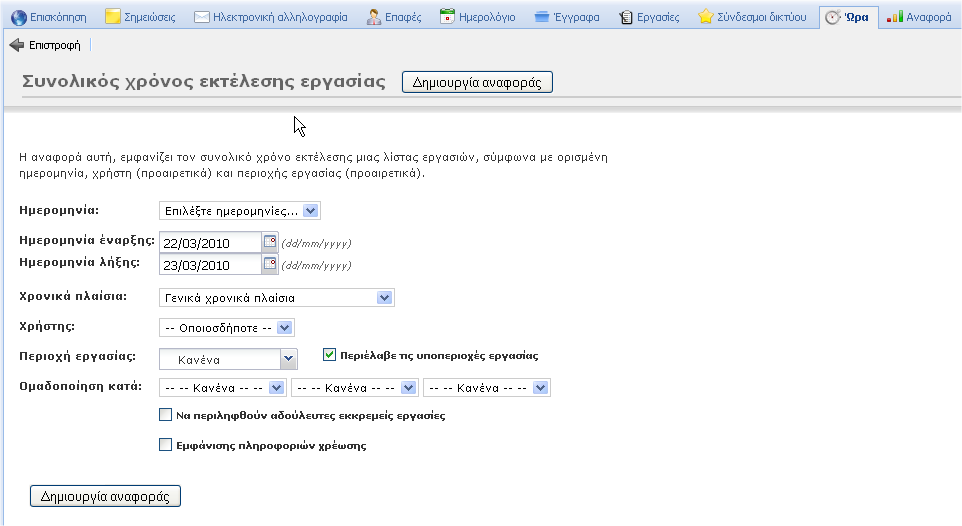Screen dimensions: 962x526
Task: Click the back arrow Επιστροφή
Action: pyautogui.click(x=16, y=45)
